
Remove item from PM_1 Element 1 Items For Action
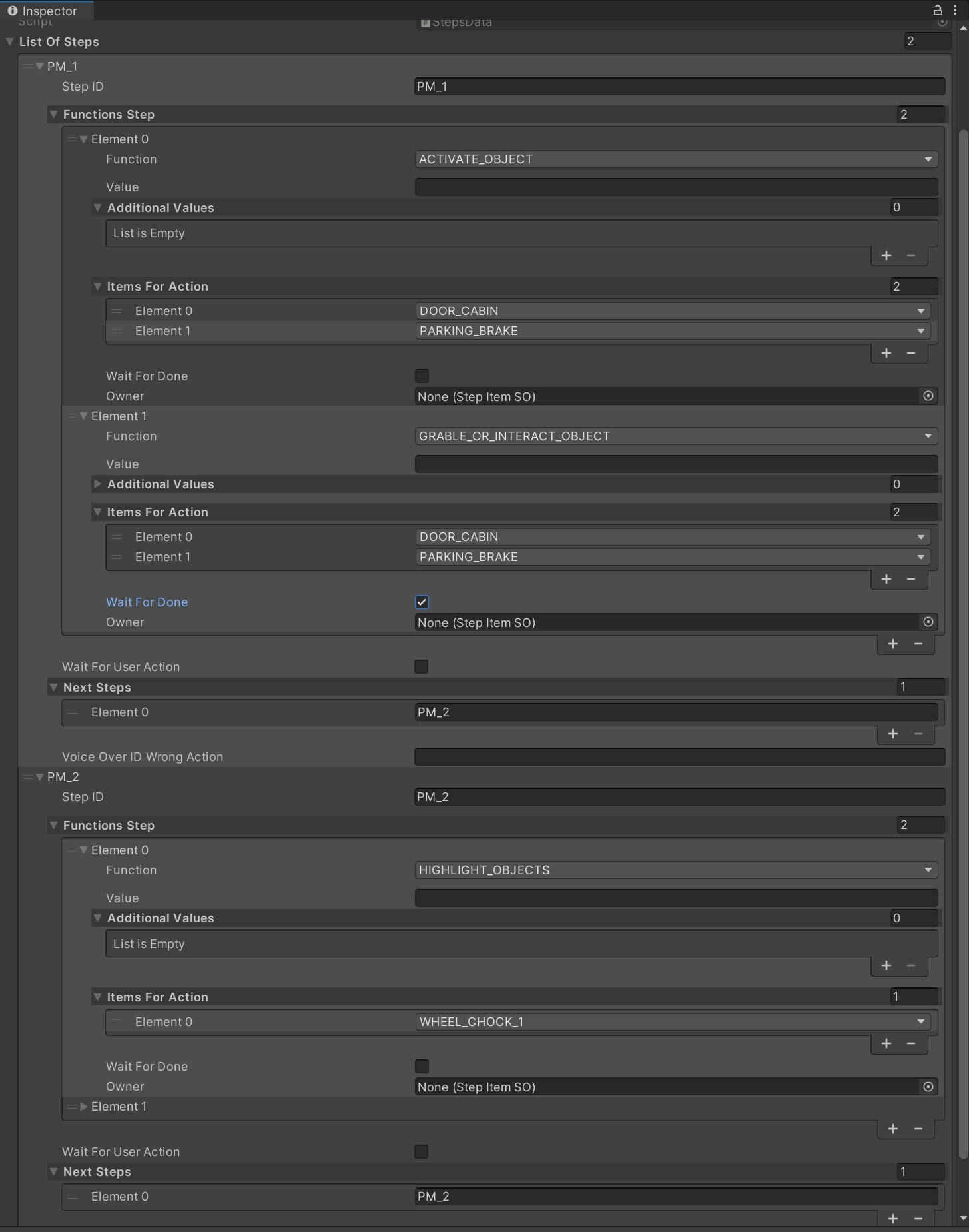point(911,579)
